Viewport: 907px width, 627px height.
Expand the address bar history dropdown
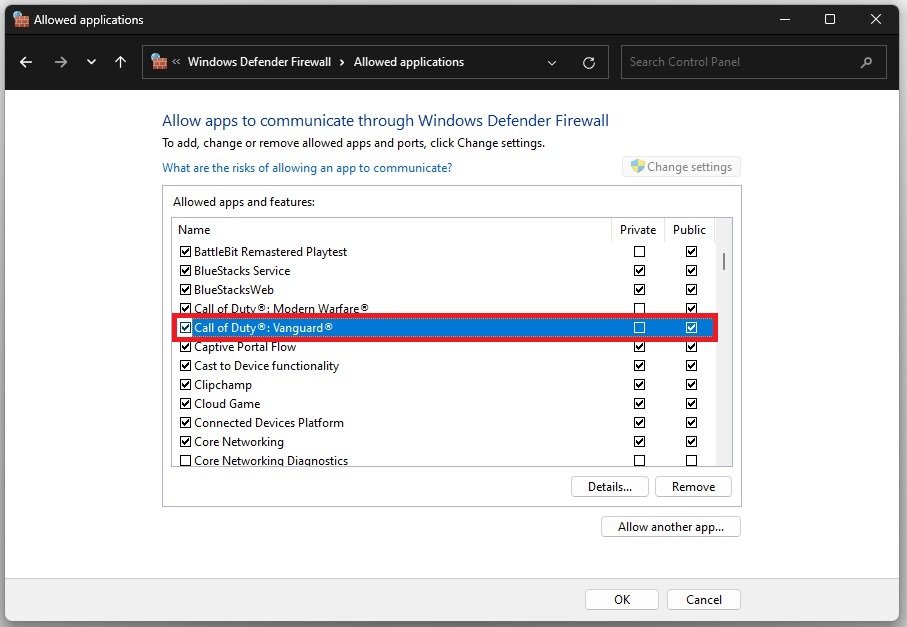552,62
